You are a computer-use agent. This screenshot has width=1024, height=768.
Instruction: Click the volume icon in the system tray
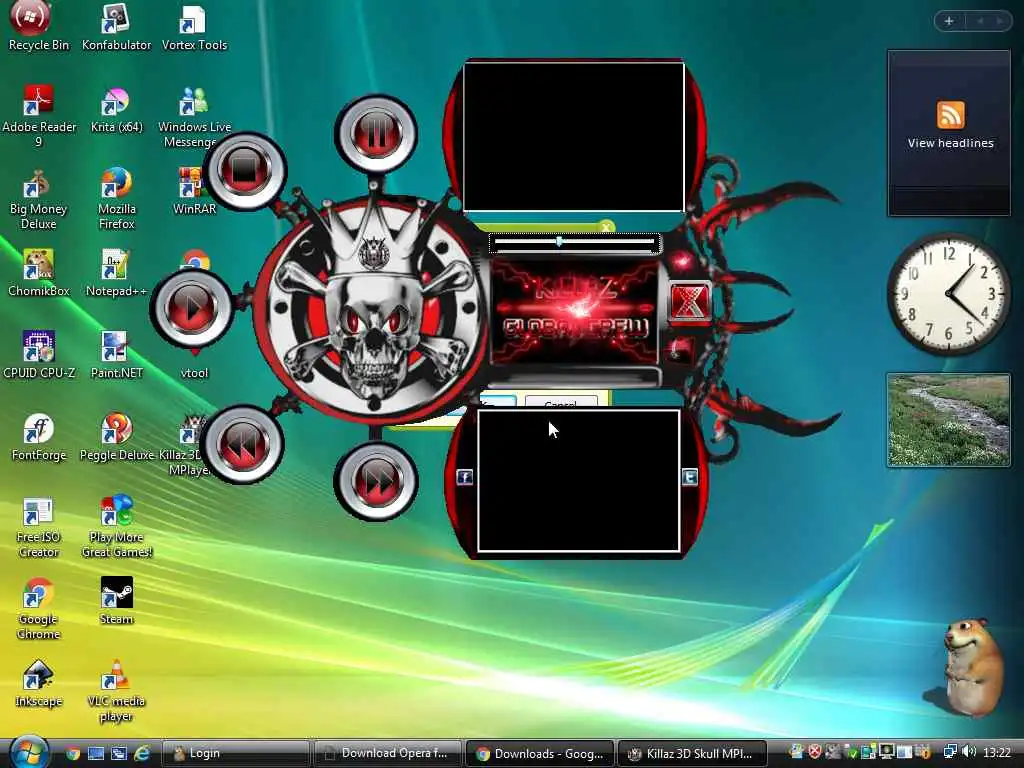pyautogui.click(x=969, y=752)
